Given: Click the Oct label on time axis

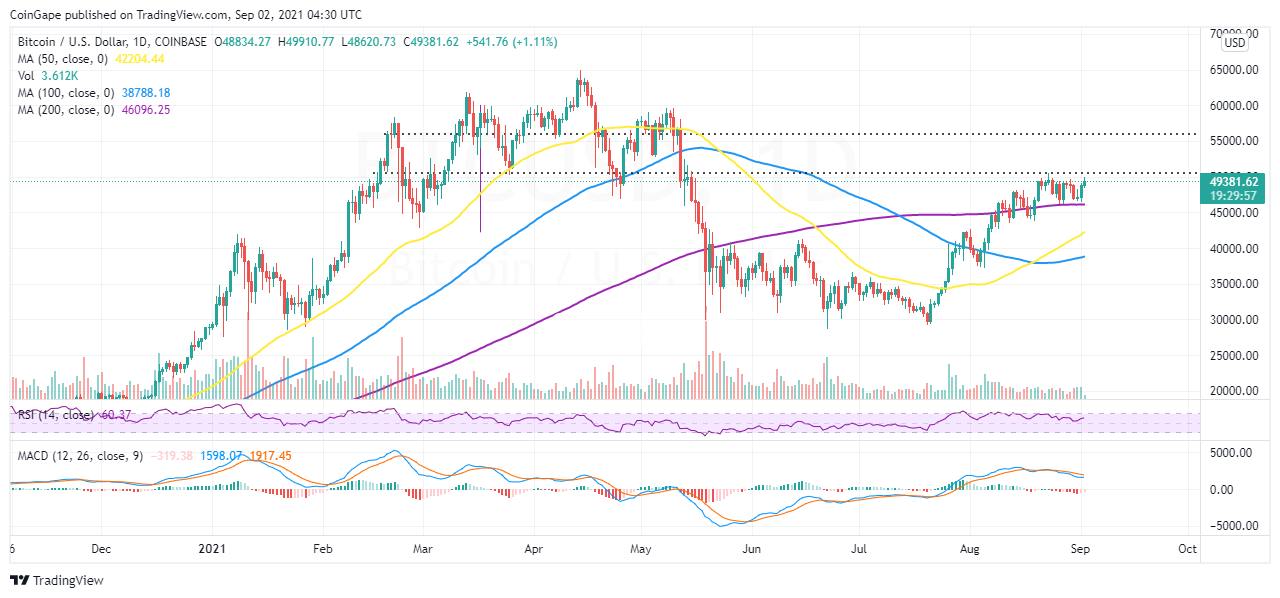Looking at the screenshot, I should click(x=1188, y=549).
